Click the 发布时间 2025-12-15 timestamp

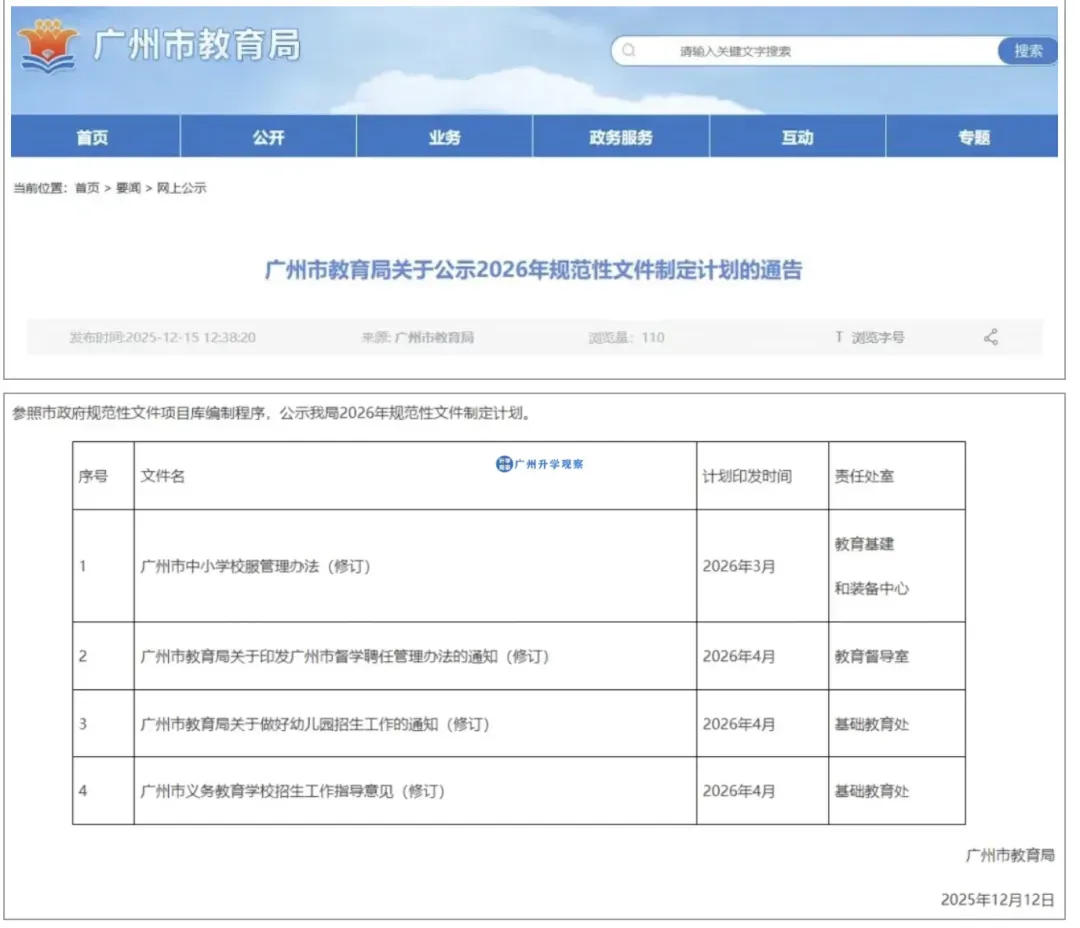point(163,338)
